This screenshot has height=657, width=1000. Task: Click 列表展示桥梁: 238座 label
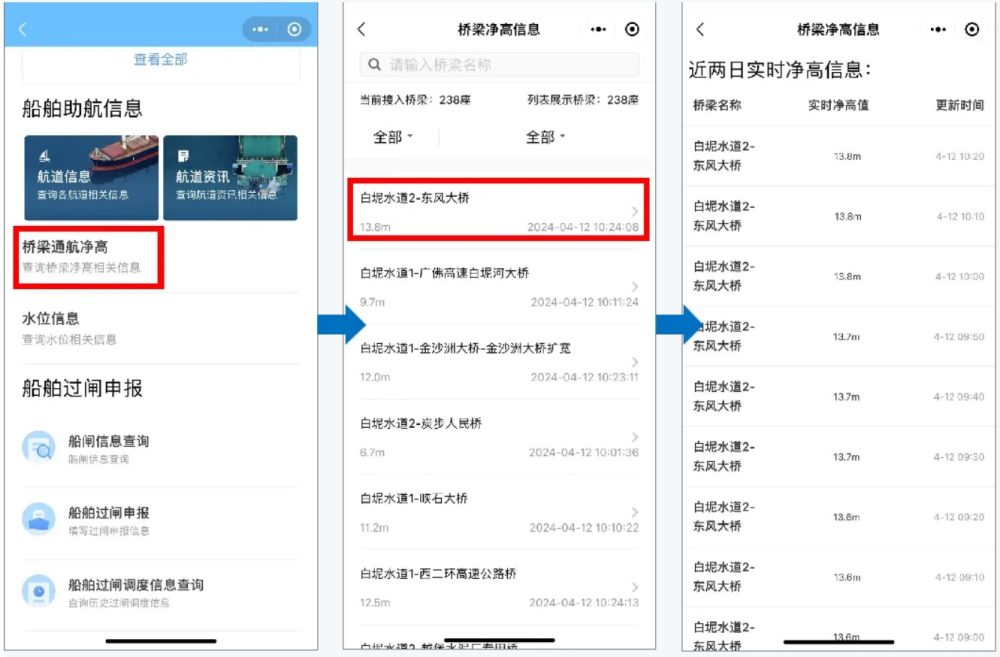[583, 100]
